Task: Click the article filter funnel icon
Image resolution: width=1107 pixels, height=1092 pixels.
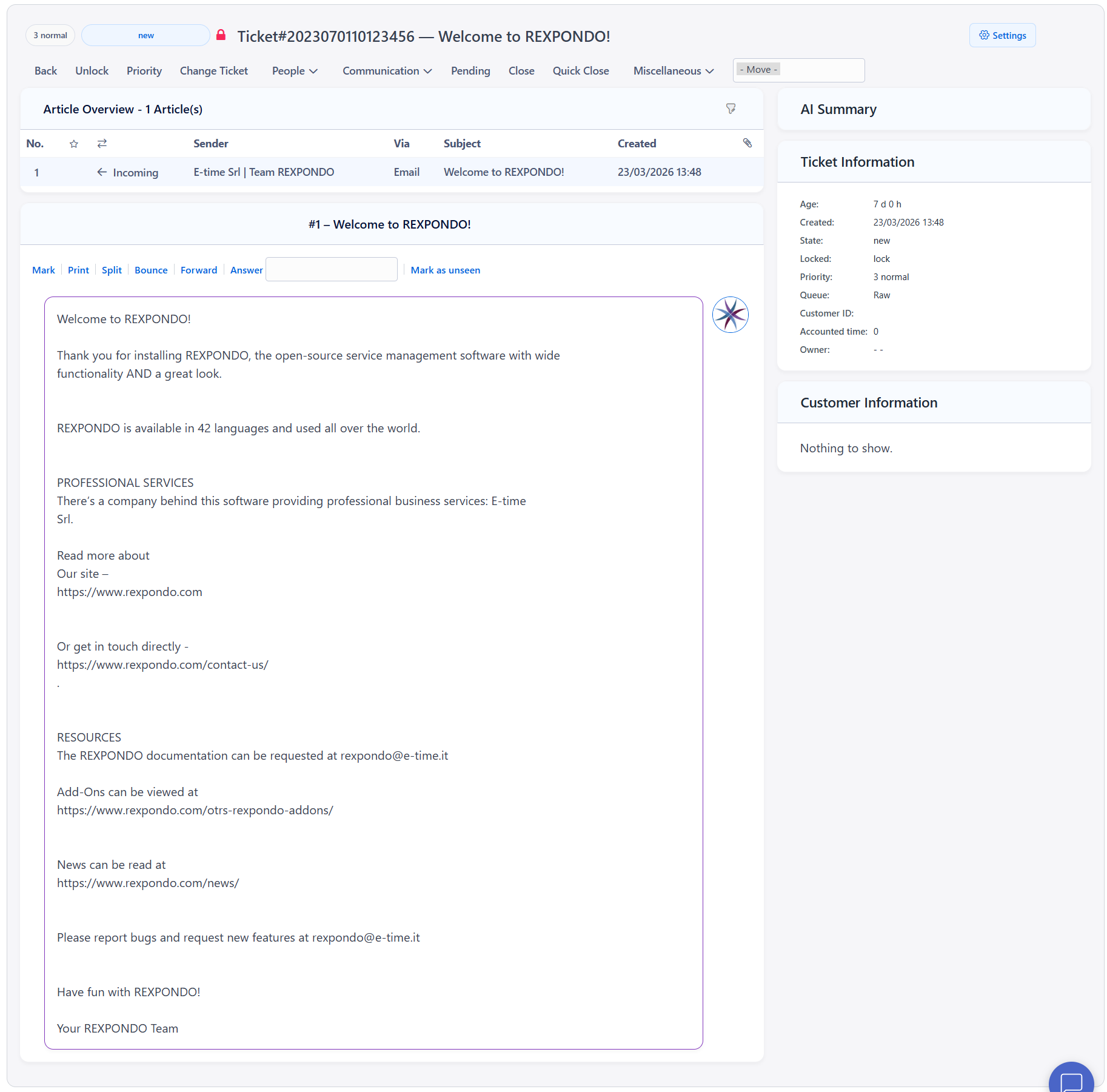Action: pos(731,109)
